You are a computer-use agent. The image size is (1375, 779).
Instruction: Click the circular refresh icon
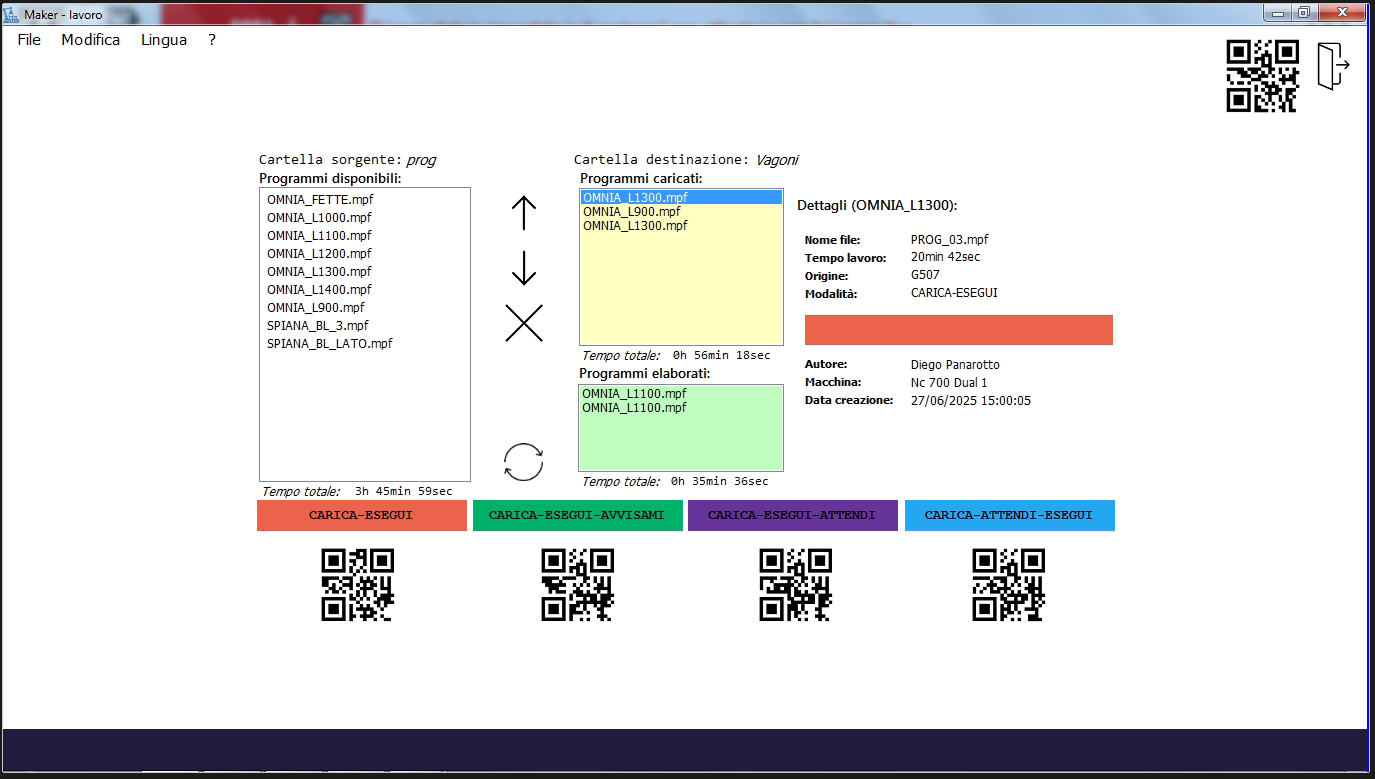tap(523, 460)
